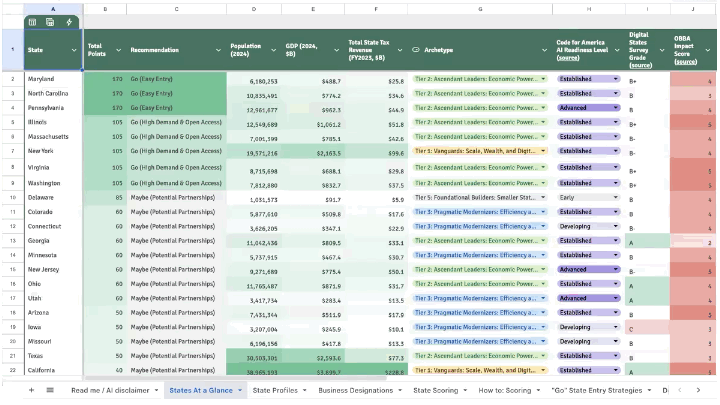The width and height of the screenshot is (720, 405).
Task: Click the table view icon above State column
Action: tap(33, 22)
